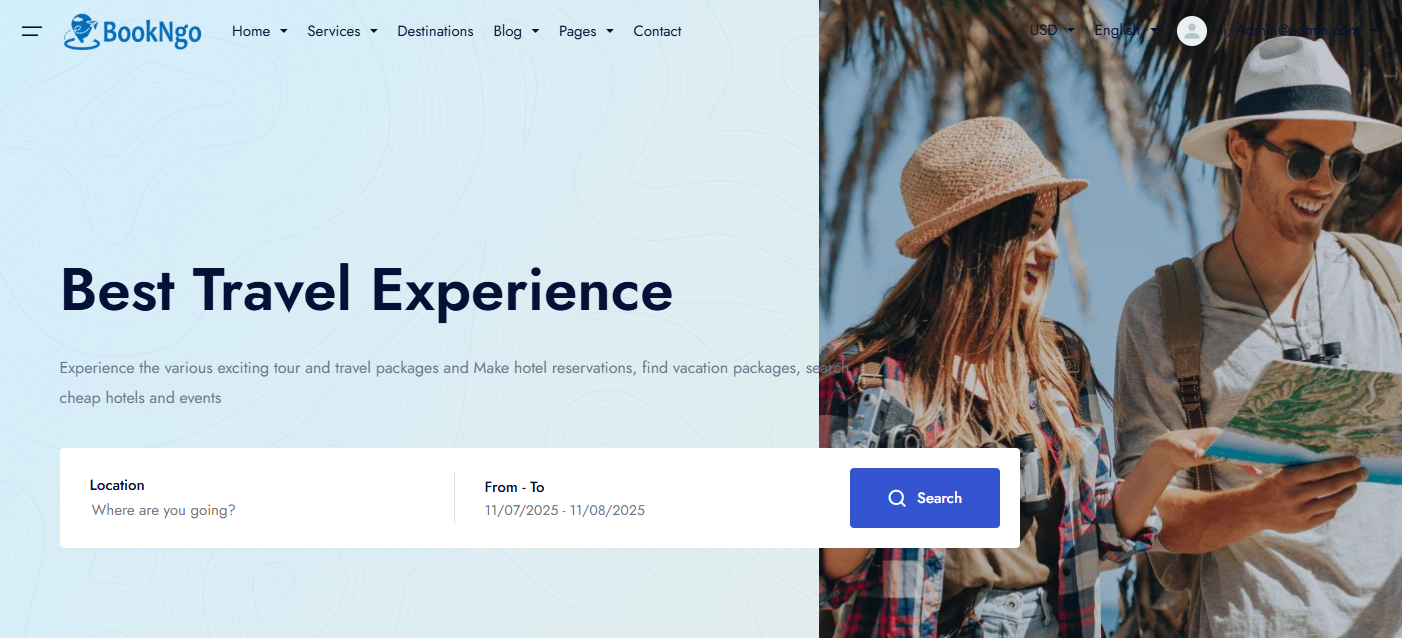Open the English language selector
This screenshot has height=638, width=1402.
tap(1126, 30)
